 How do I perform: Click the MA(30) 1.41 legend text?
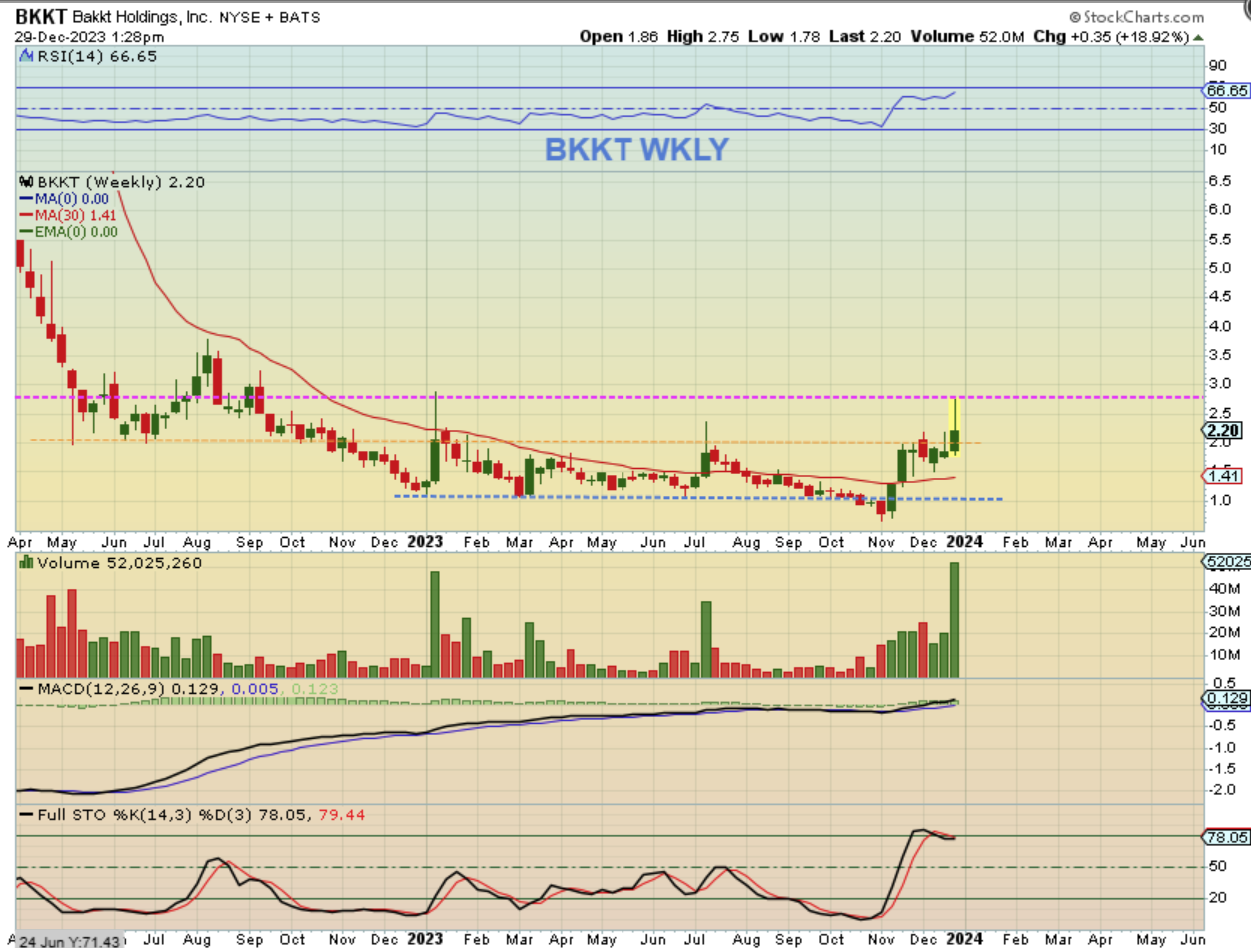[75, 215]
